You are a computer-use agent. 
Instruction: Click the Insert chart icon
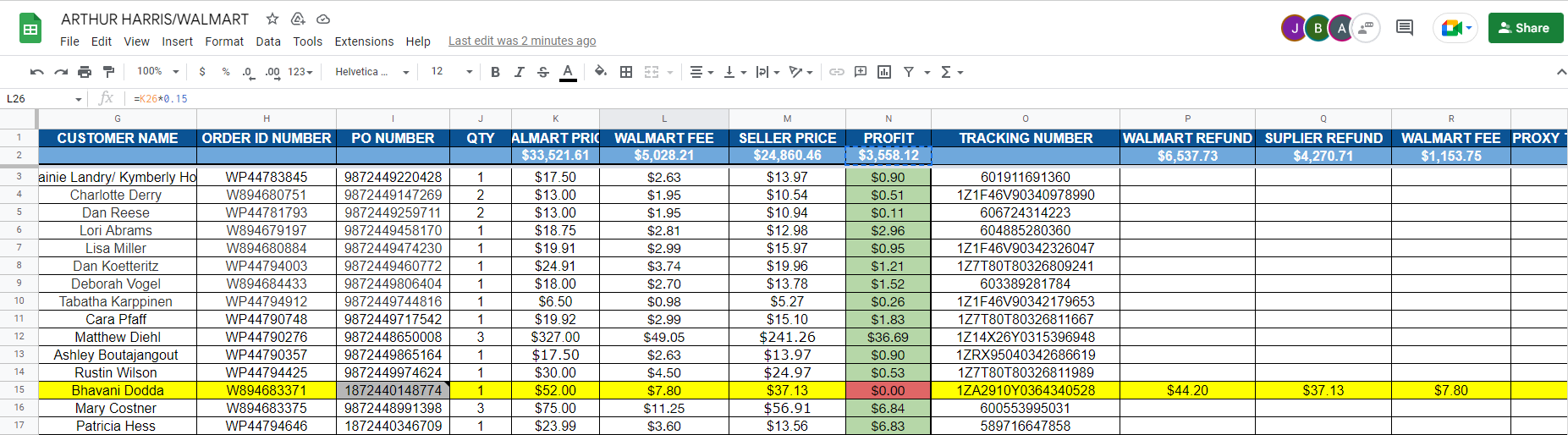pos(884,72)
